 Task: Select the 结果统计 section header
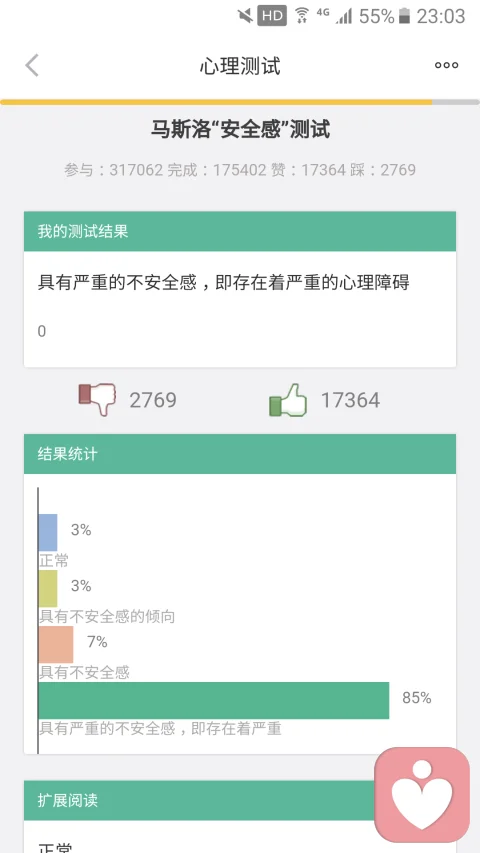coord(240,454)
